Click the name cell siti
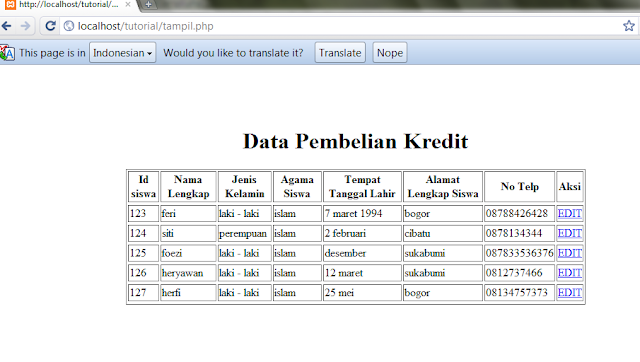640x362 pixels. coord(188,233)
